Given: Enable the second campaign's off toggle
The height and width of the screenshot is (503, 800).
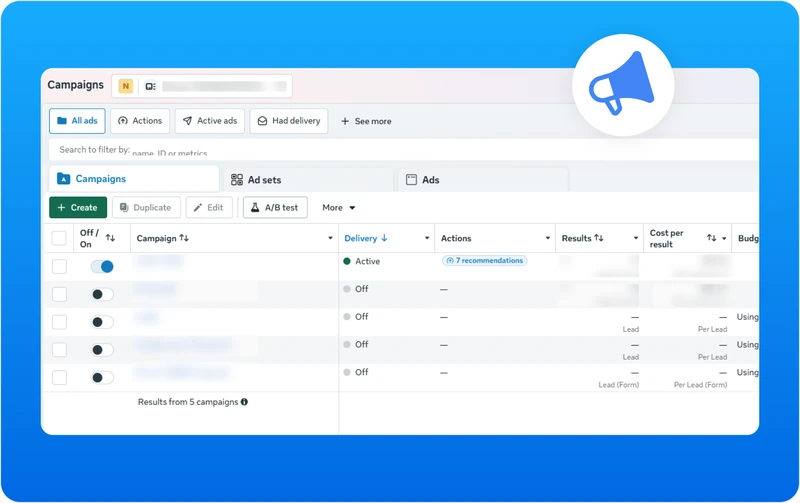Looking at the screenshot, I should (x=102, y=294).
